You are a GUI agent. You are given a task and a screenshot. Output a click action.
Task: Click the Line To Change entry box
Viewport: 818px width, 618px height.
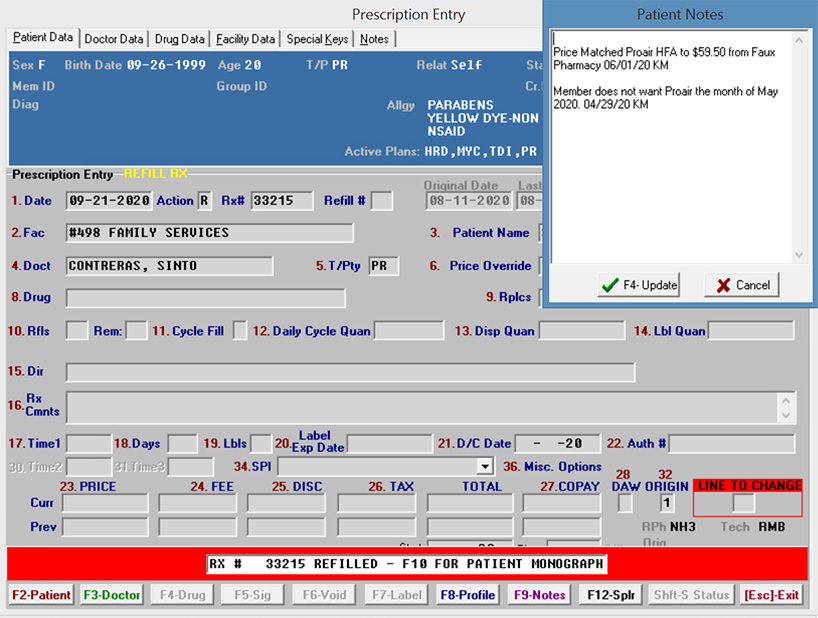tap(744, 503)
